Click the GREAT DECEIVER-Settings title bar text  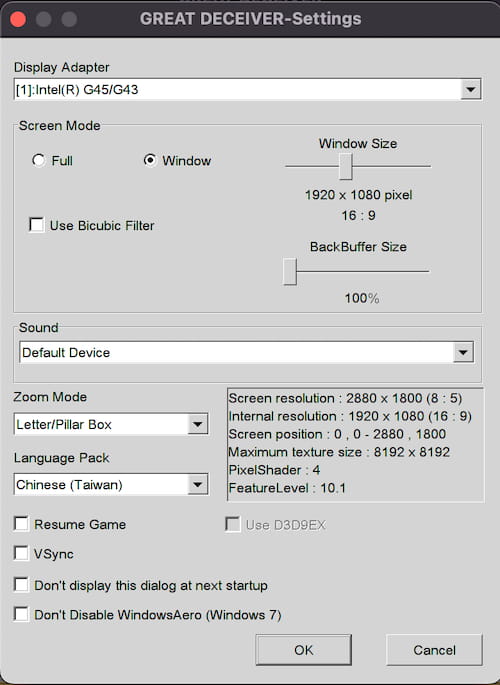(x=251, y=19)
